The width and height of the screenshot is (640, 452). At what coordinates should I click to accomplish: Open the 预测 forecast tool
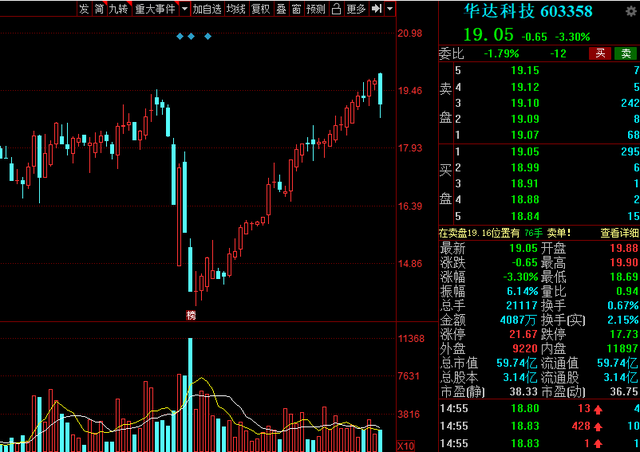click(316, 9)
